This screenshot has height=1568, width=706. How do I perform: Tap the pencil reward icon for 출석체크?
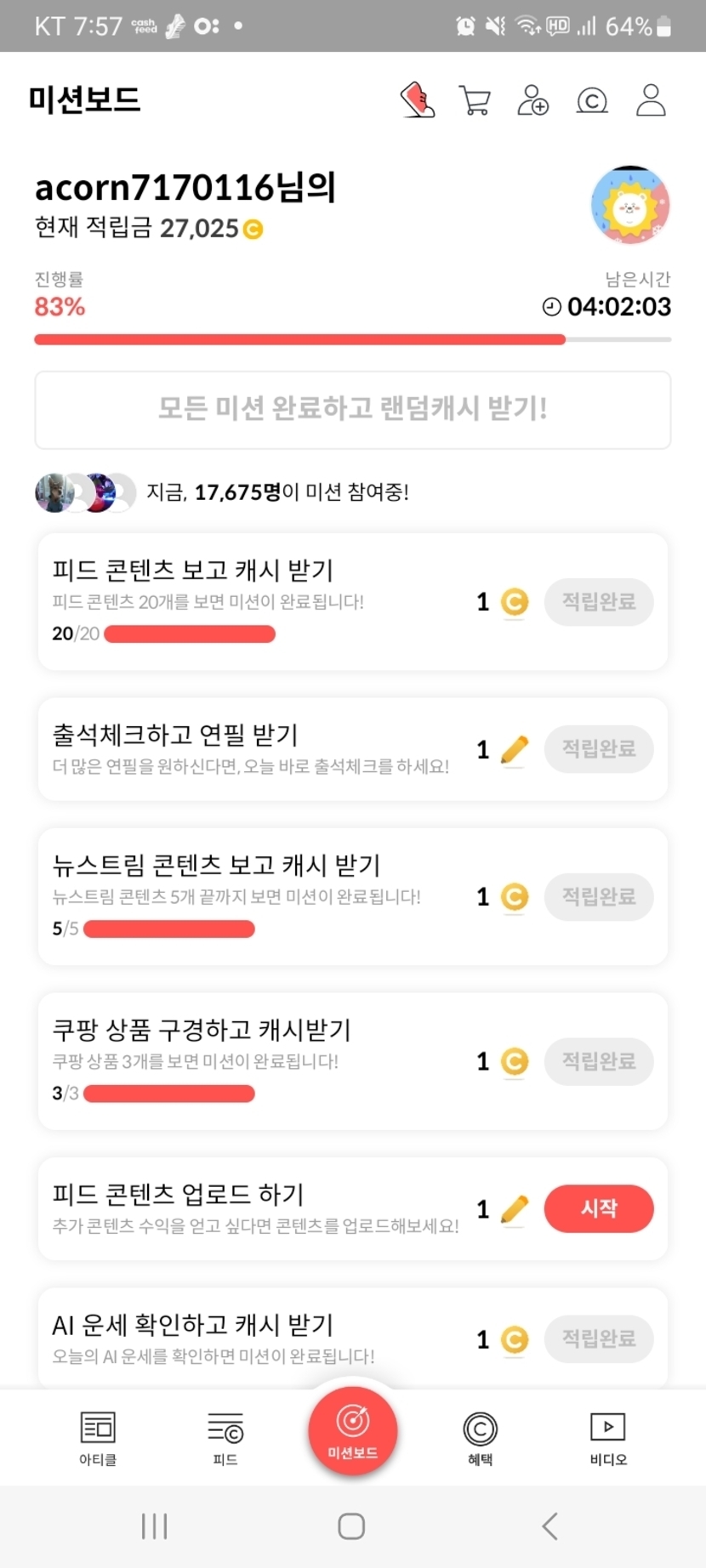tap(514, 750)
